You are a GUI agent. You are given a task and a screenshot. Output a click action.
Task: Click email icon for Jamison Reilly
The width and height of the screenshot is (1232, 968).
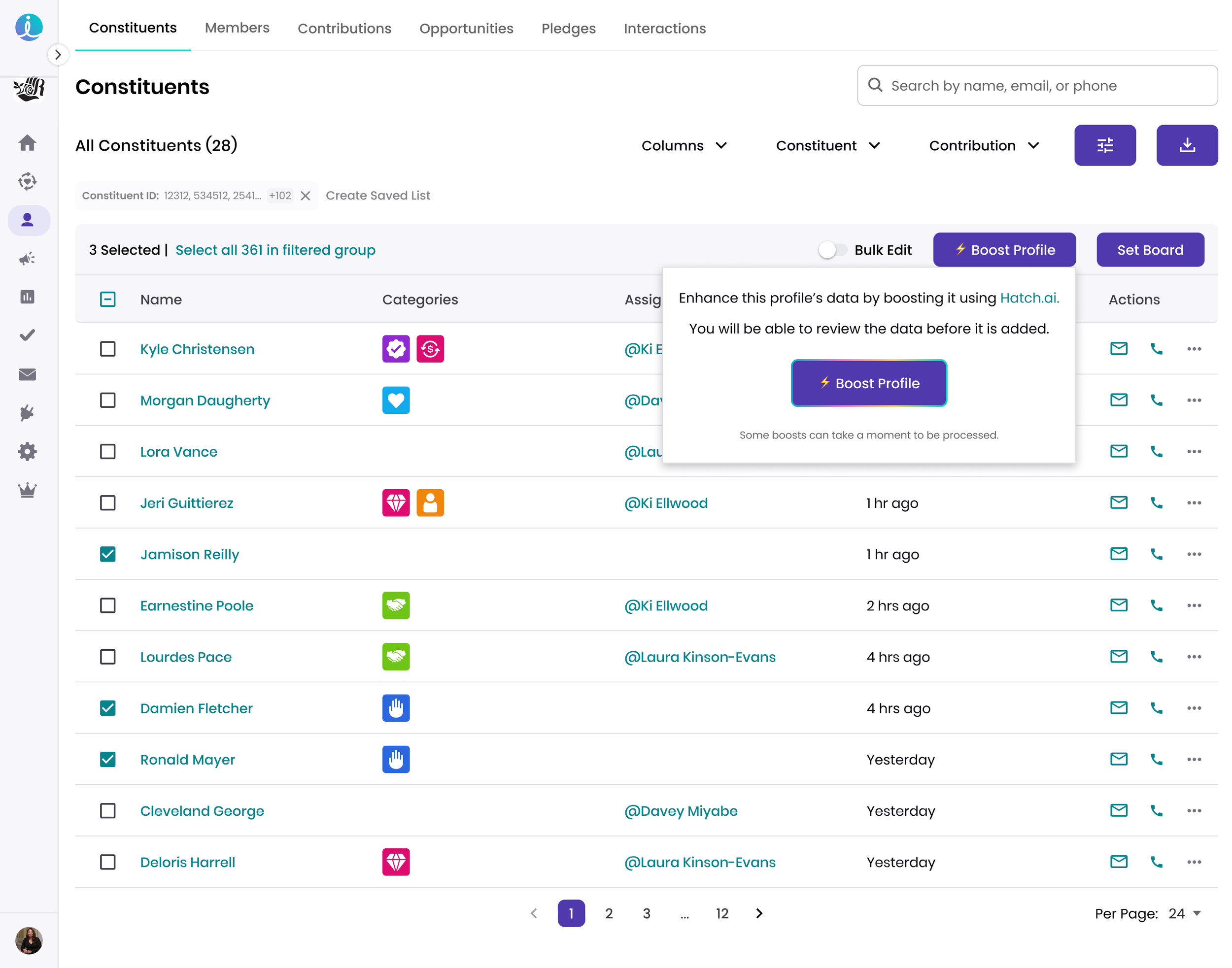(1118, 554)
